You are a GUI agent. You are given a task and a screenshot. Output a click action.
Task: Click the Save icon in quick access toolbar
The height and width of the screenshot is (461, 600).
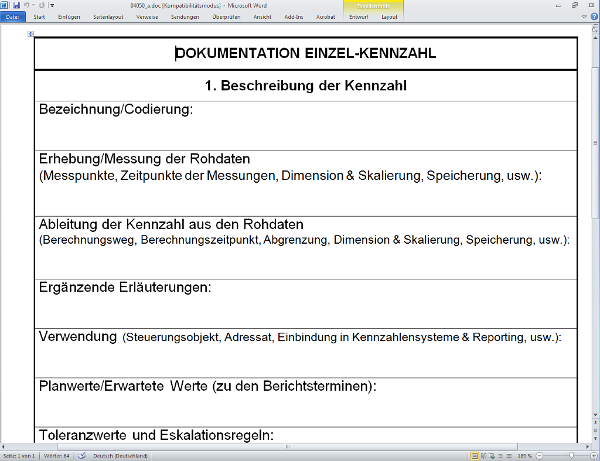point(17,5)
